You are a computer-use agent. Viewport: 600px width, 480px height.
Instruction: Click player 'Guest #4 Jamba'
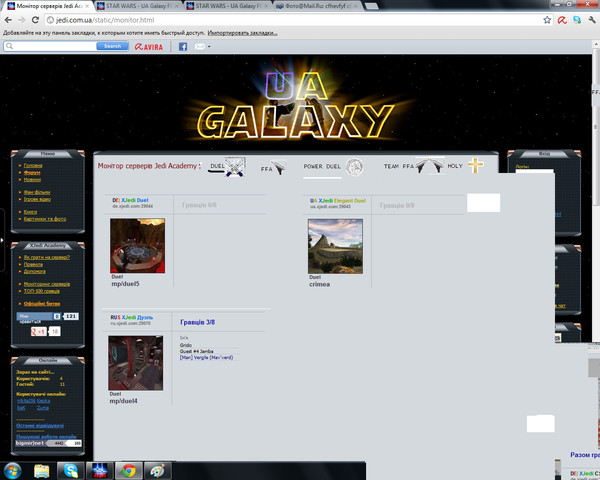(x=197, y=351)
